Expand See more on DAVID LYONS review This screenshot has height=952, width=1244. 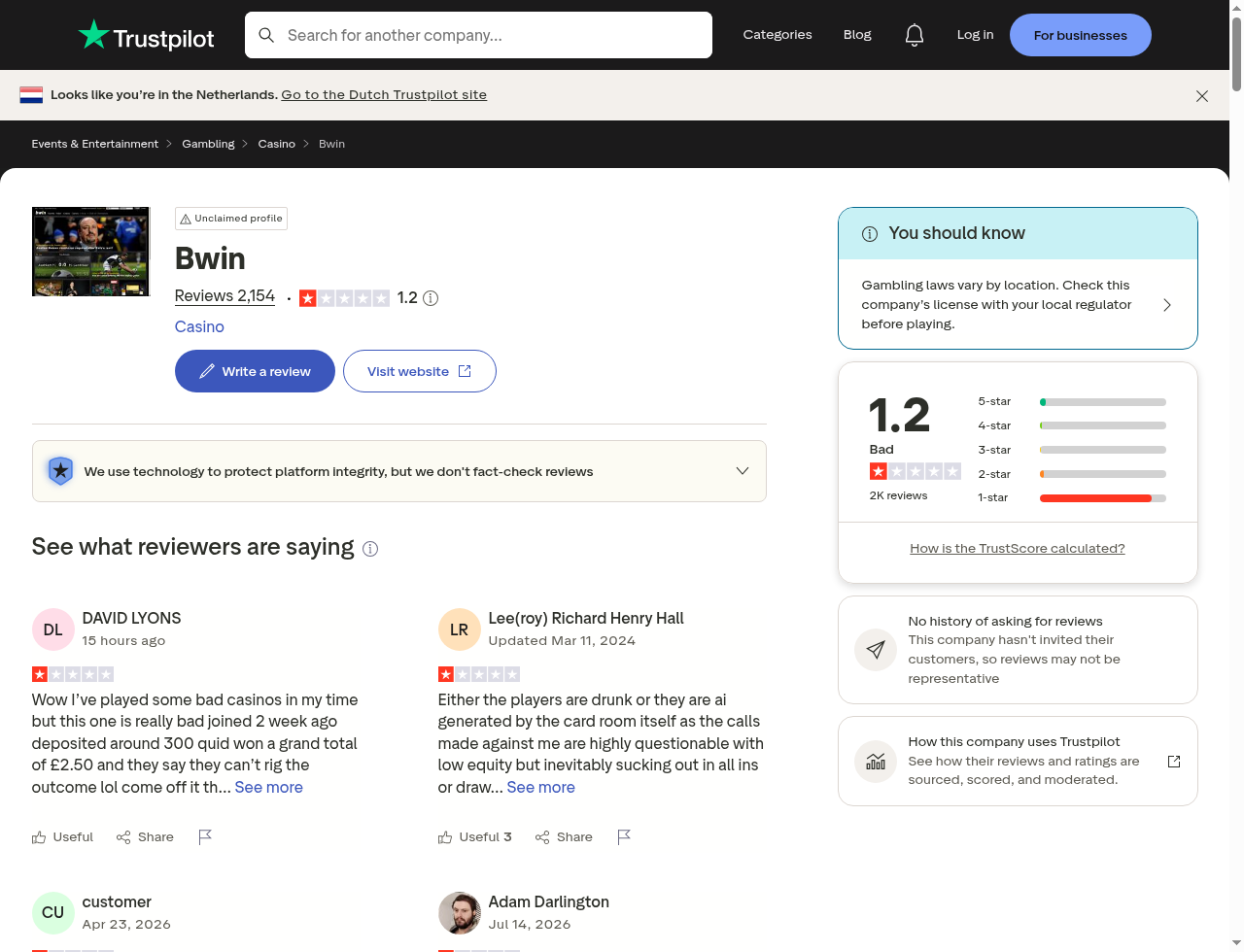(269, 788)
